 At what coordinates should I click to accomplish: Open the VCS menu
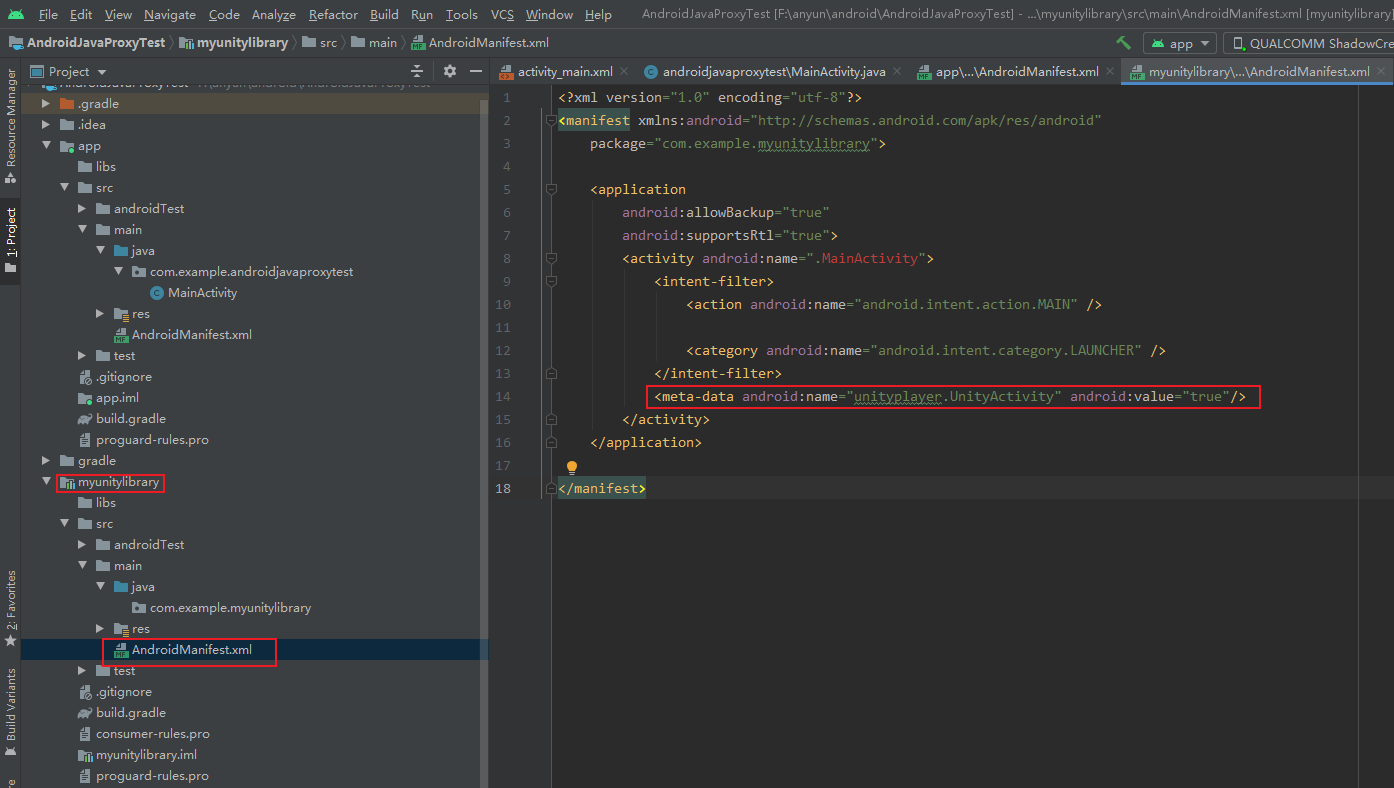click(x=502, y=14)
